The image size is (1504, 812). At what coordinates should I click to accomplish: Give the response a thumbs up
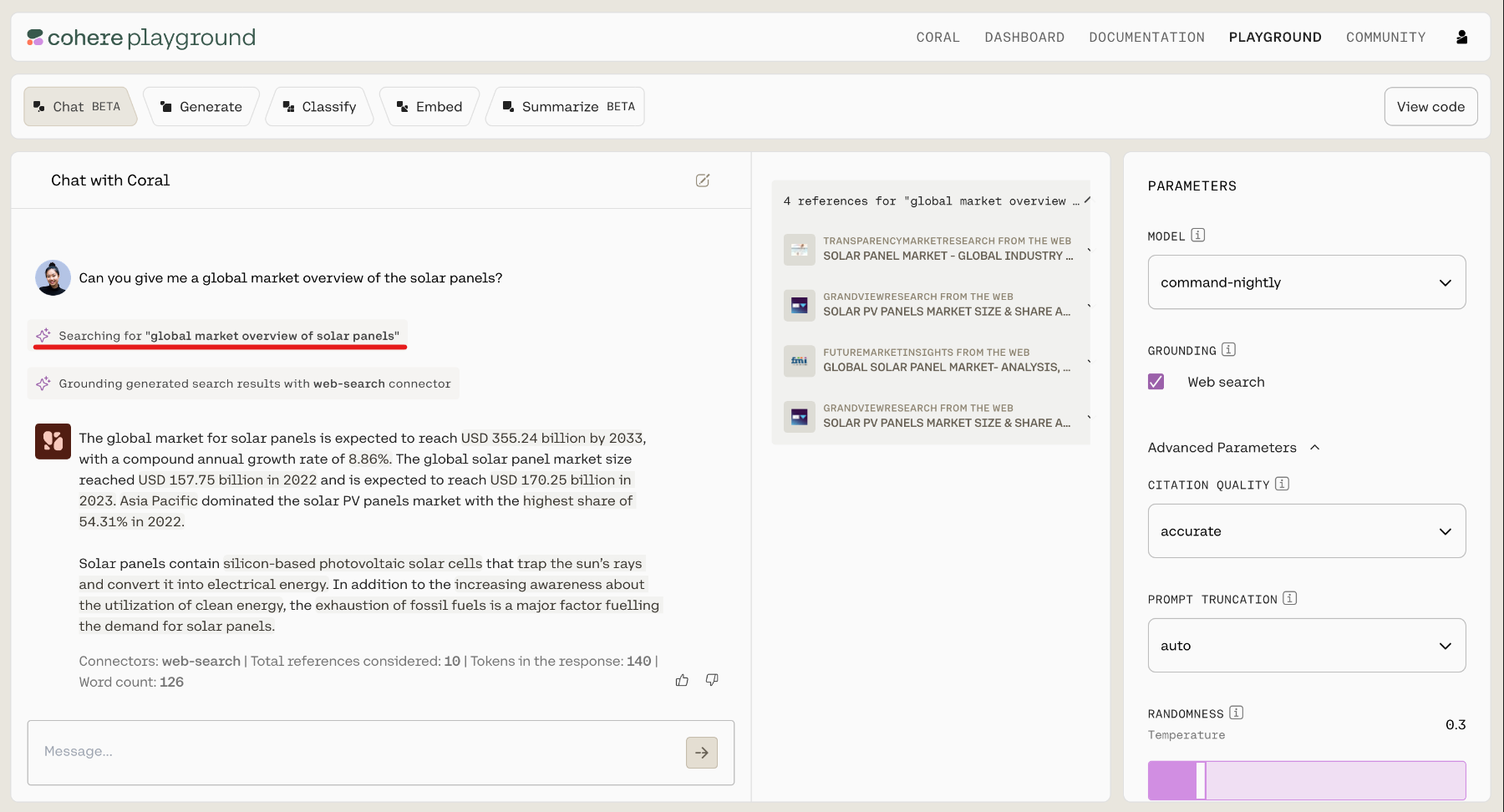pyautogui.click(x=682, y=680)
